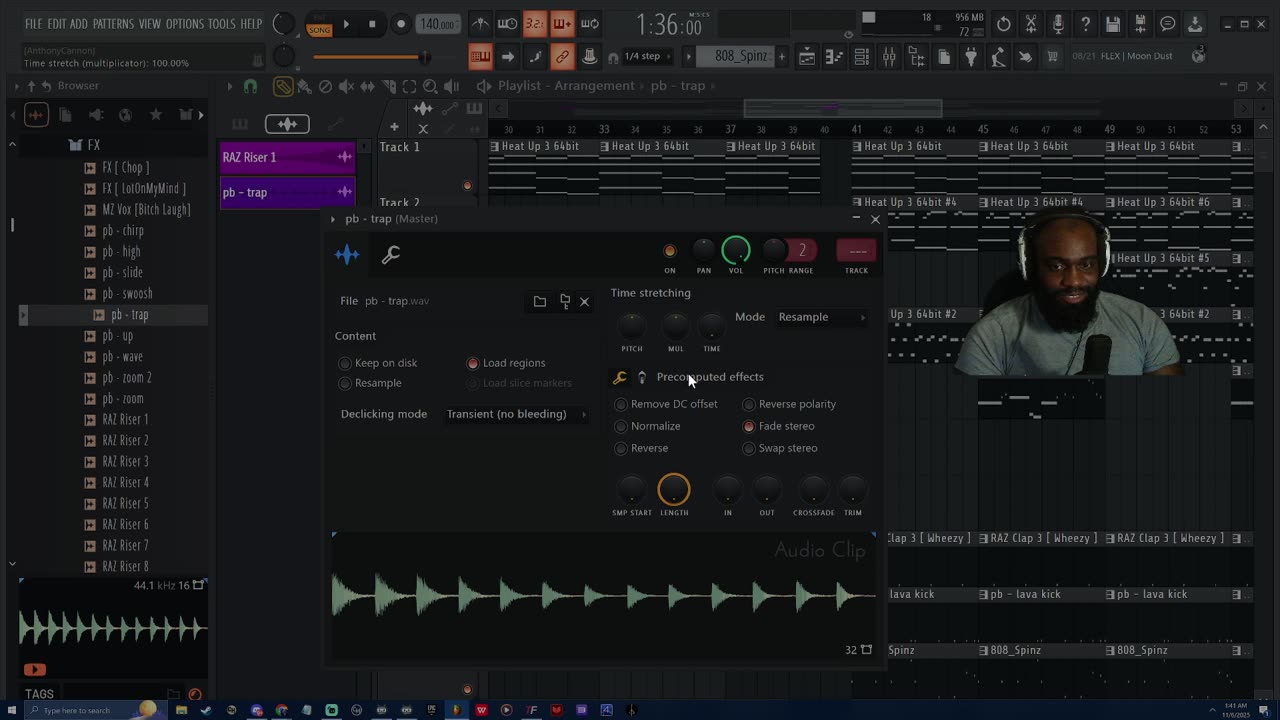Click the LENGTH knob
This screenshot has height=720, width=1280.
point(674,489)
